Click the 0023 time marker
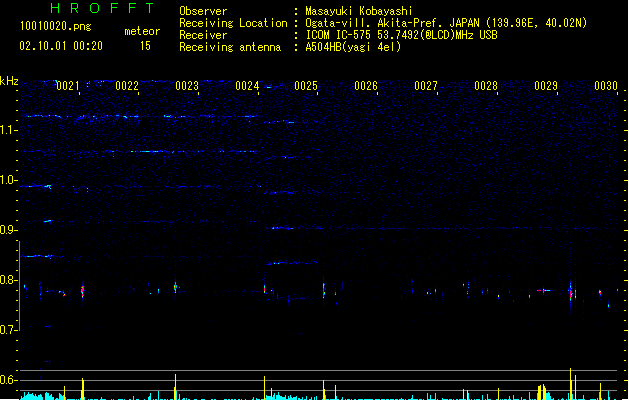The height and width of the screenshot is (400, 629). point(187,86)
